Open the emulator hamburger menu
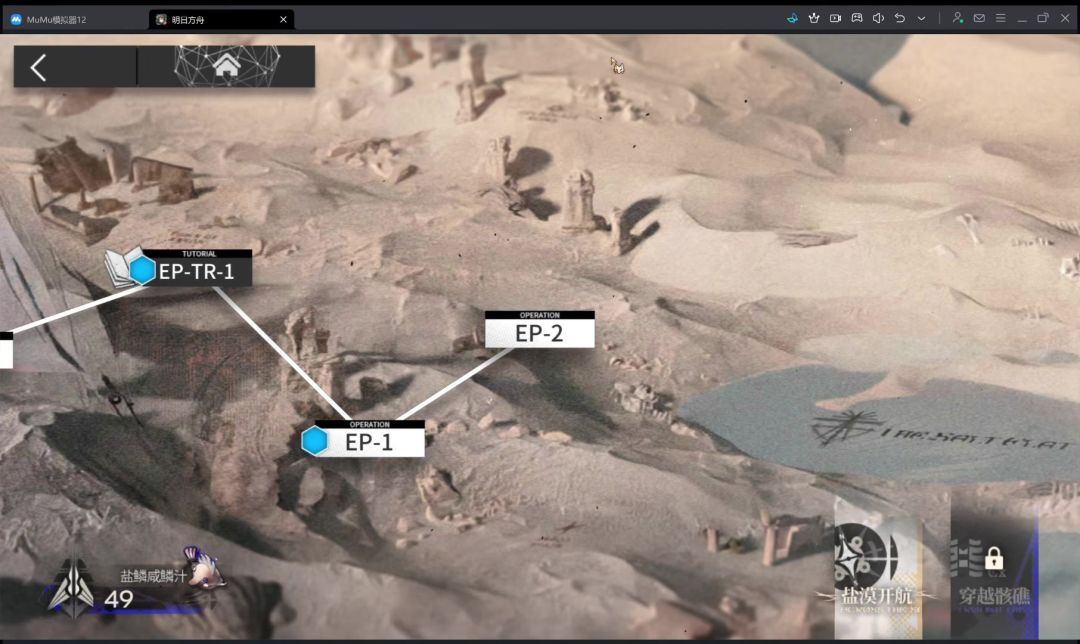This screenshot has height=644, width=1080. pyautogui.click(x=1001, y=19)
